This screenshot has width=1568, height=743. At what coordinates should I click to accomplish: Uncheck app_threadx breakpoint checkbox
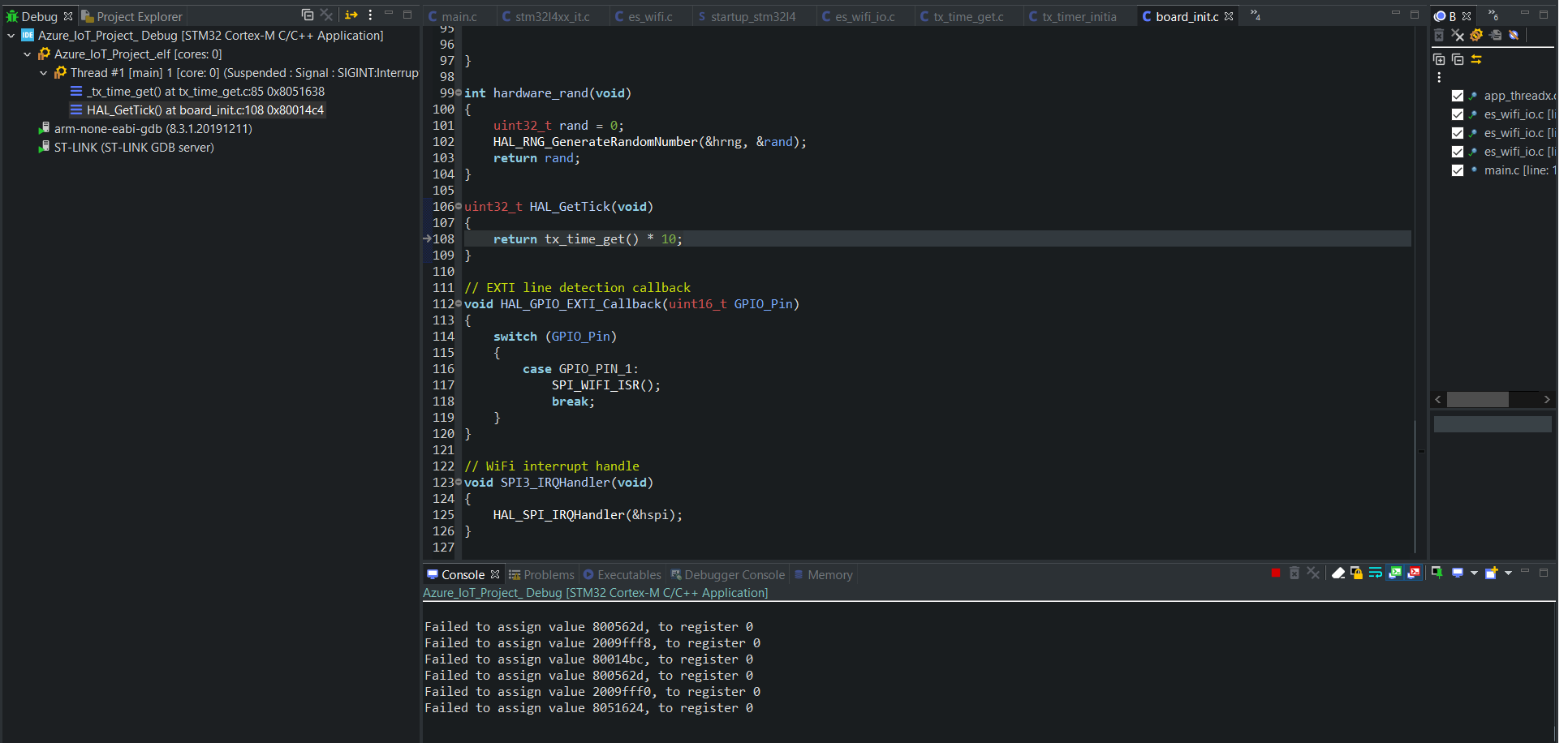(1458, 96)
